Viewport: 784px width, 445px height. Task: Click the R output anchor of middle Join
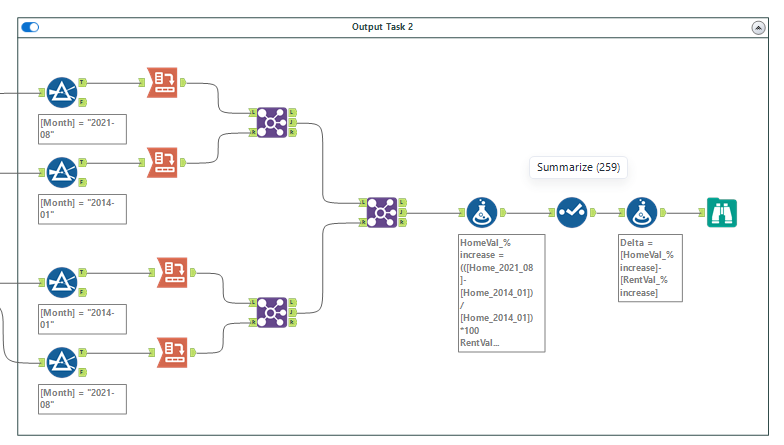(x=402, y=222)
